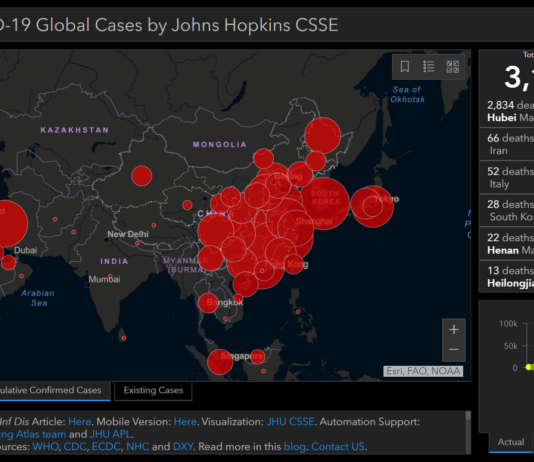
Task: Open the JHU CSSE visualization link
Action: point(290,421)
